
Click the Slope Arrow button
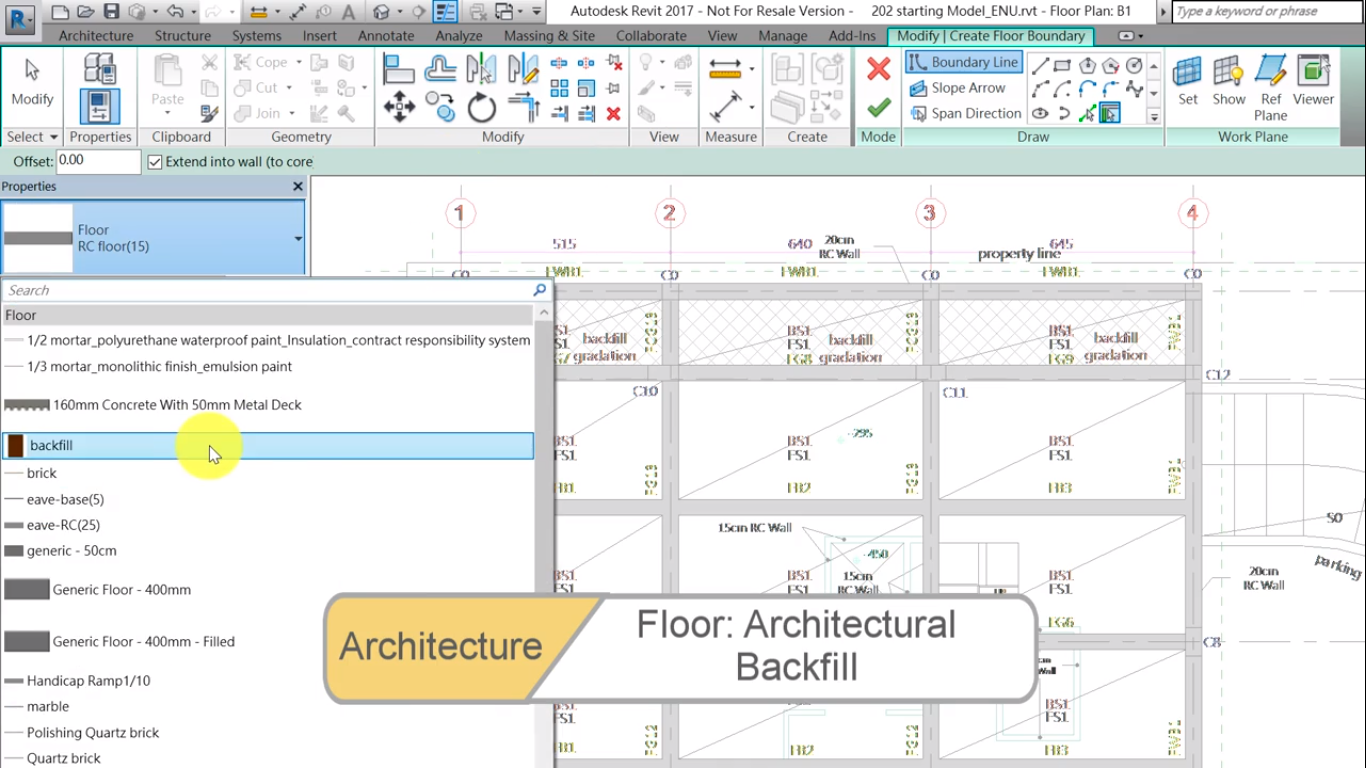[956, 88]
